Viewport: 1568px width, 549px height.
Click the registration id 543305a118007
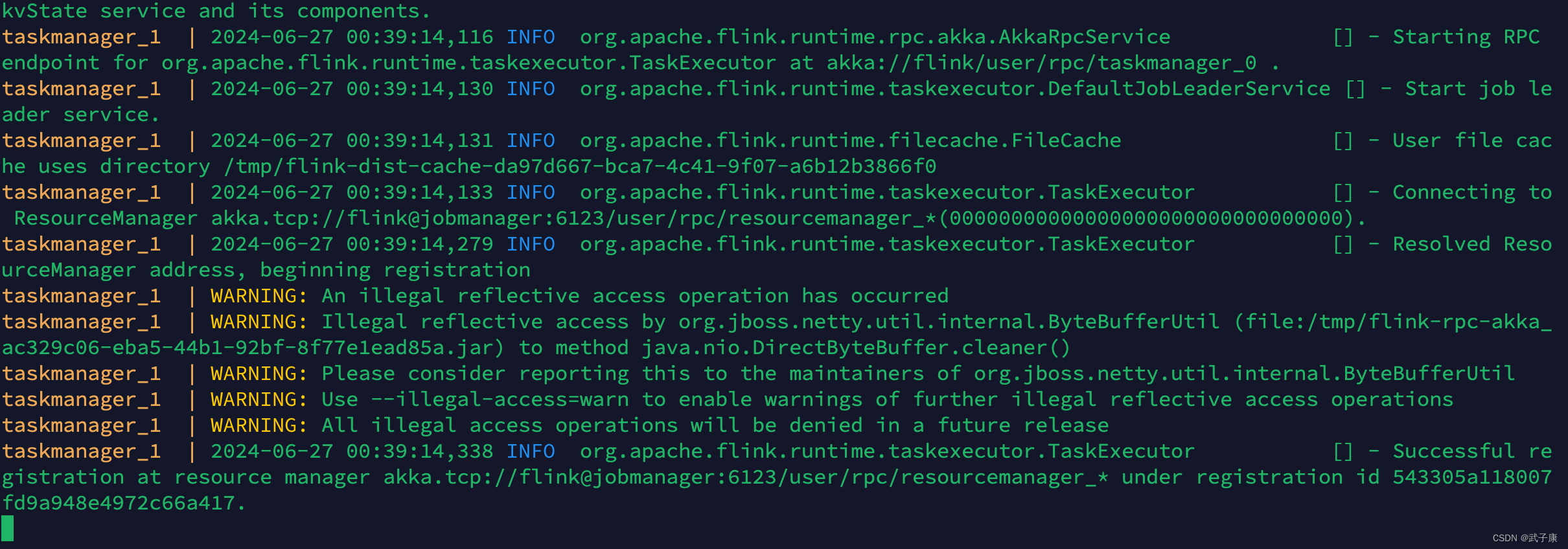[x=1472, y=477]
